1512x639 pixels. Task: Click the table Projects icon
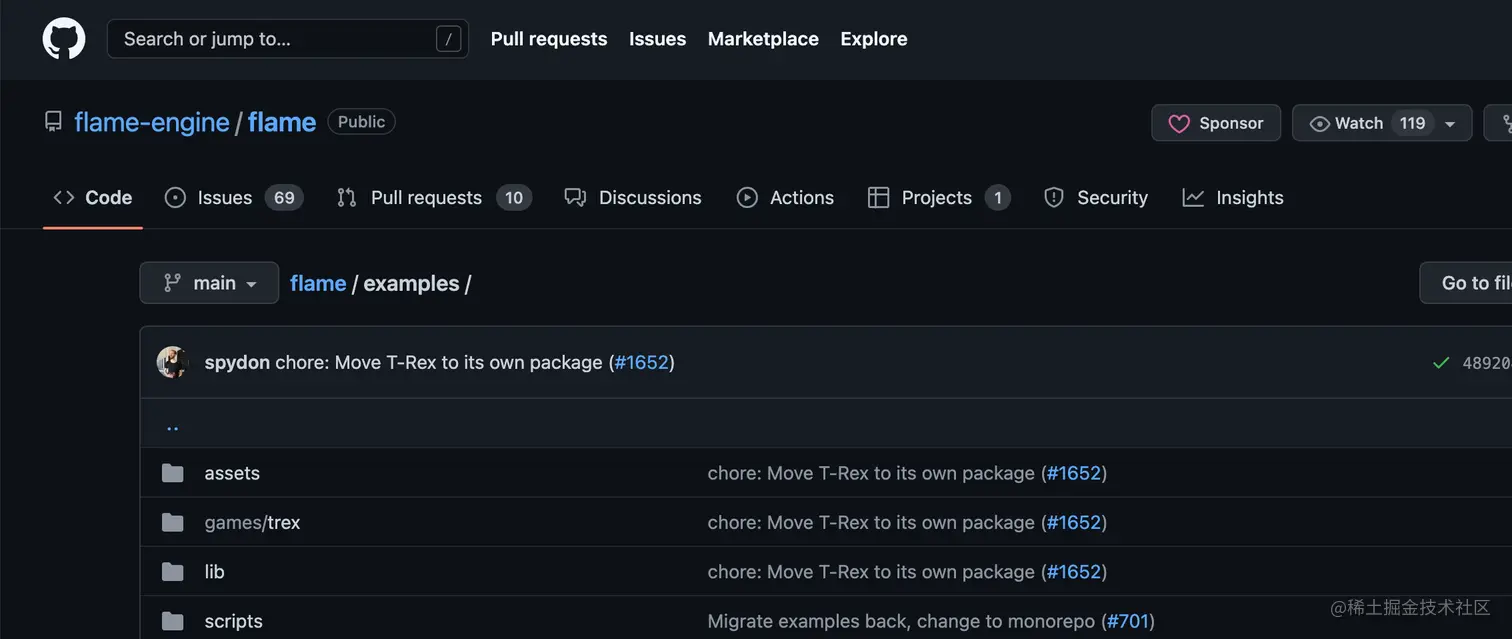(x=878, y=197)
